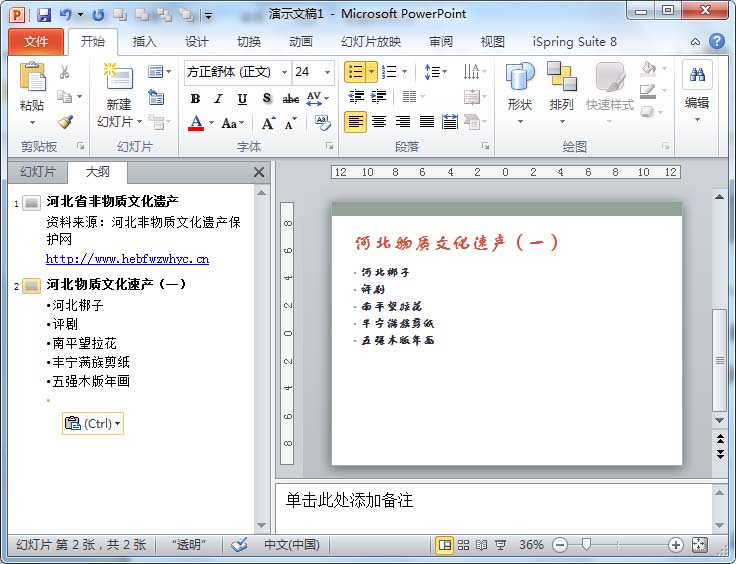This screenshot has height=564, width=736.
Task: Open the (Ctrl) paste options dropdown
Action: (x=93, y=423)
